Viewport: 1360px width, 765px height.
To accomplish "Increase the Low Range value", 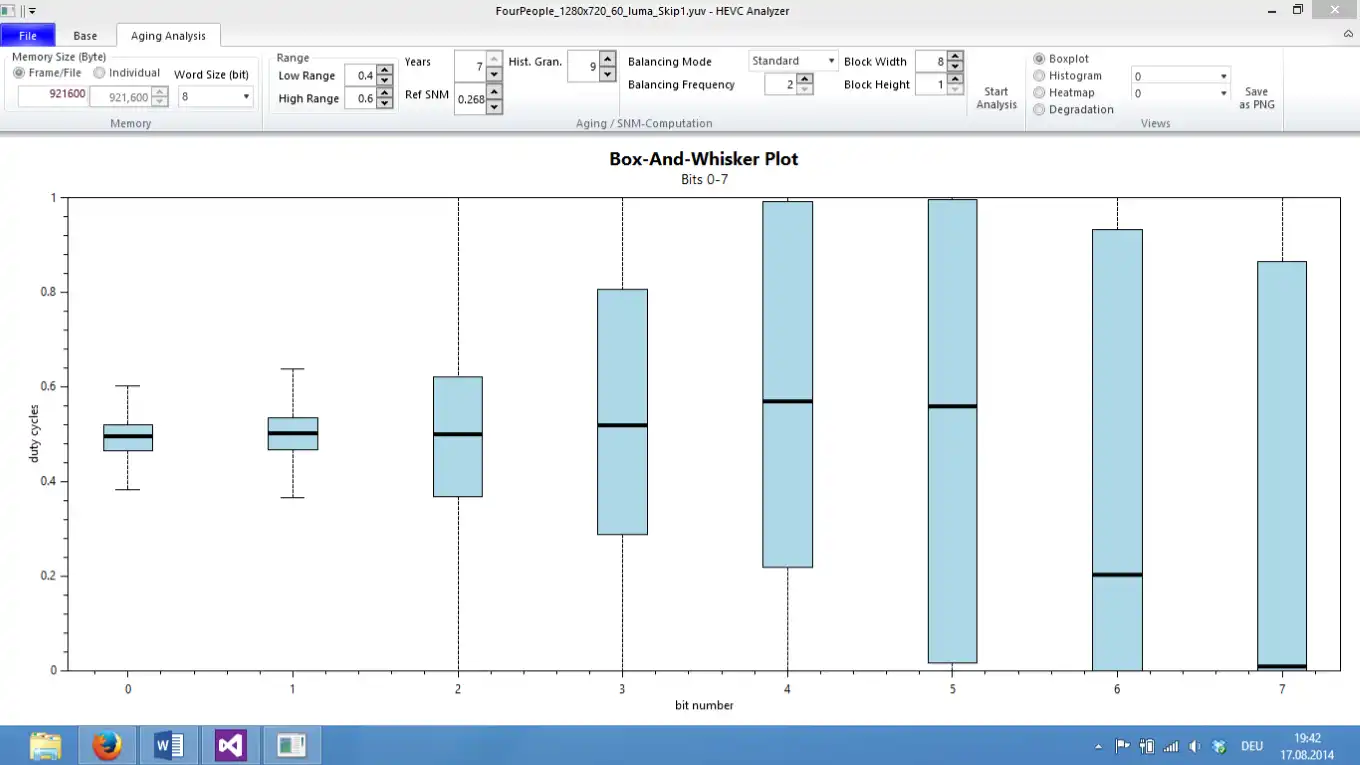I will (x=384, y=70).
